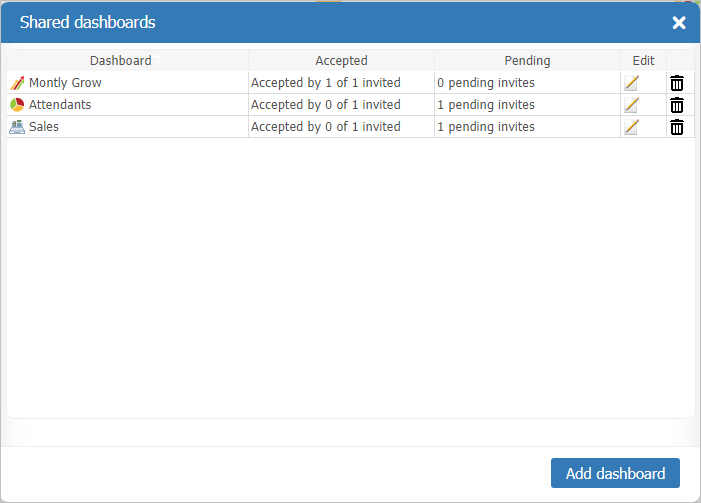
Task: Open the edit pencil for Sales
Action: (631, 127)
